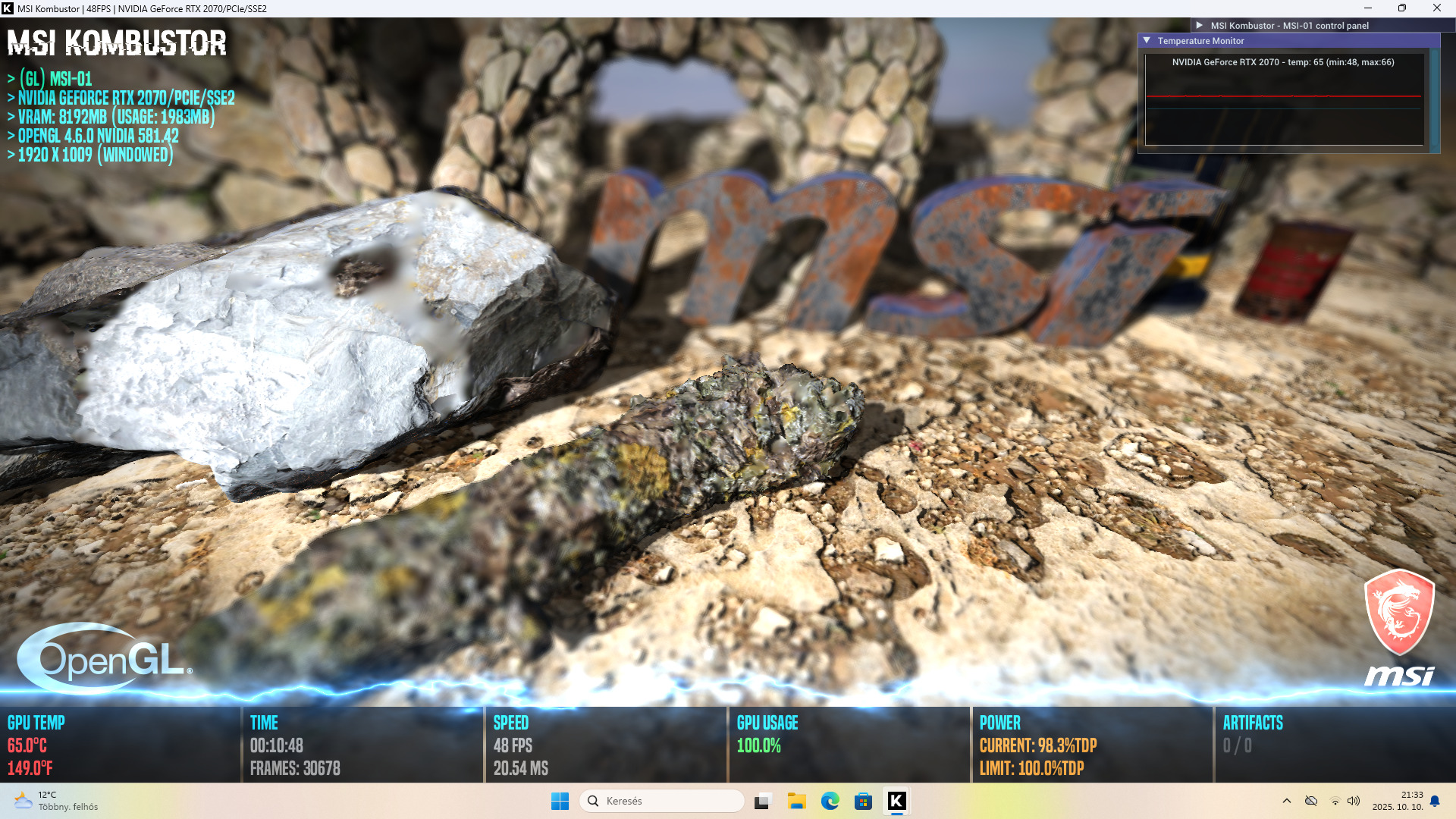Click the Temperature Monitor panel scrollbar

(x=1434, y=99)
